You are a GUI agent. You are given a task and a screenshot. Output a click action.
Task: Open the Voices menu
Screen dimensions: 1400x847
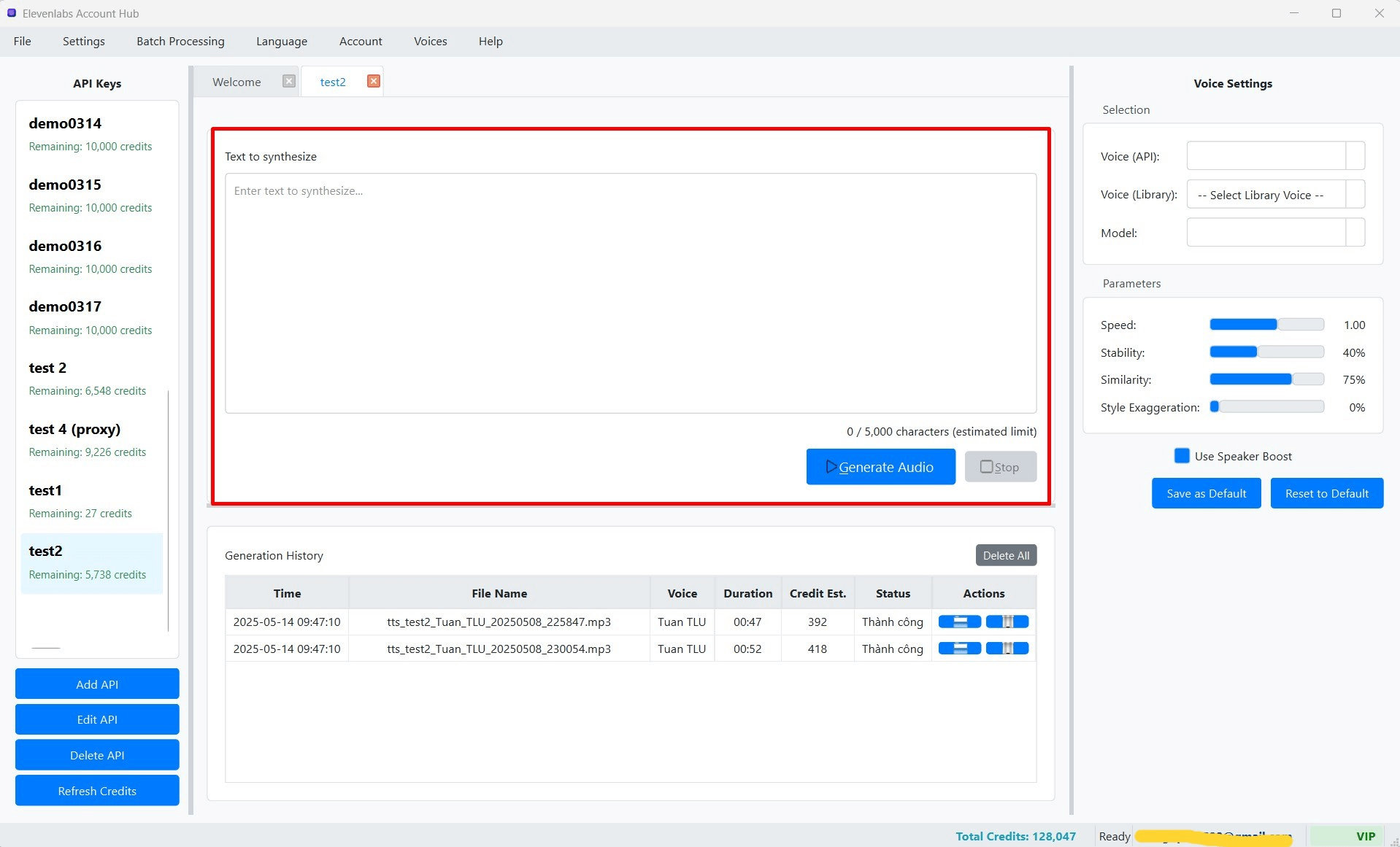click(x=431, y=42)
